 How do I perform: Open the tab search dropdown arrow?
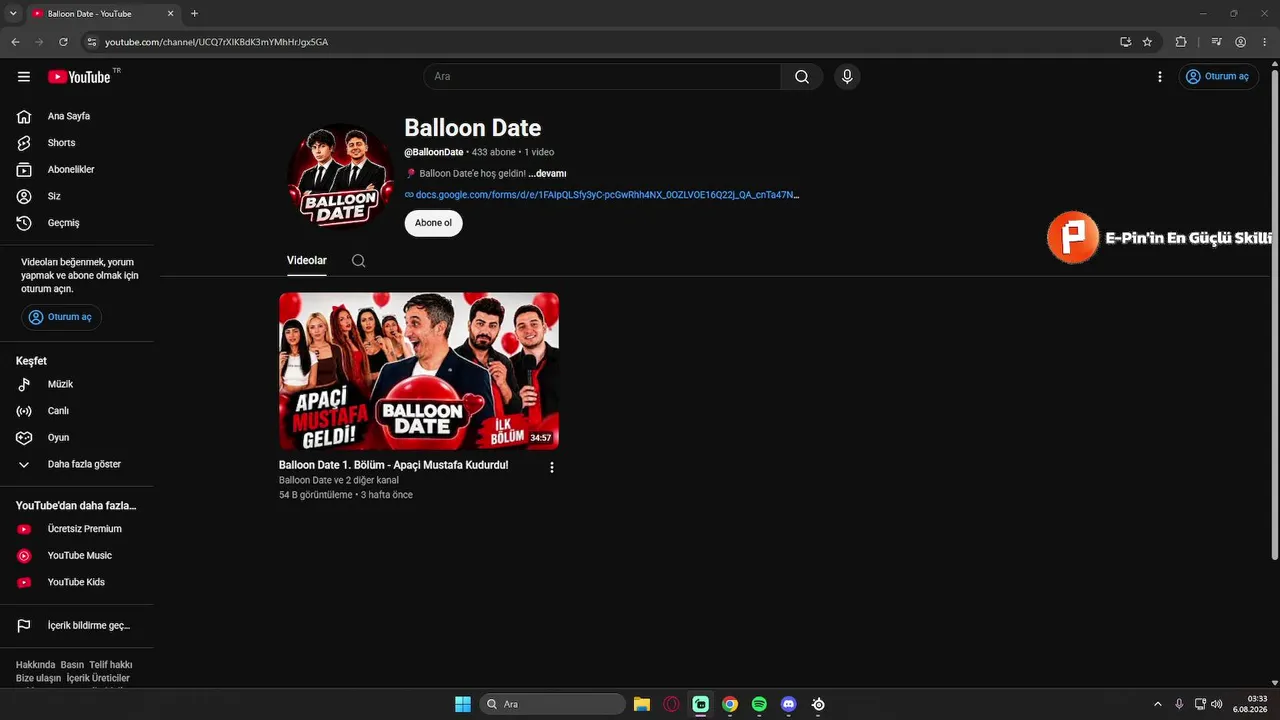[13, 14]
